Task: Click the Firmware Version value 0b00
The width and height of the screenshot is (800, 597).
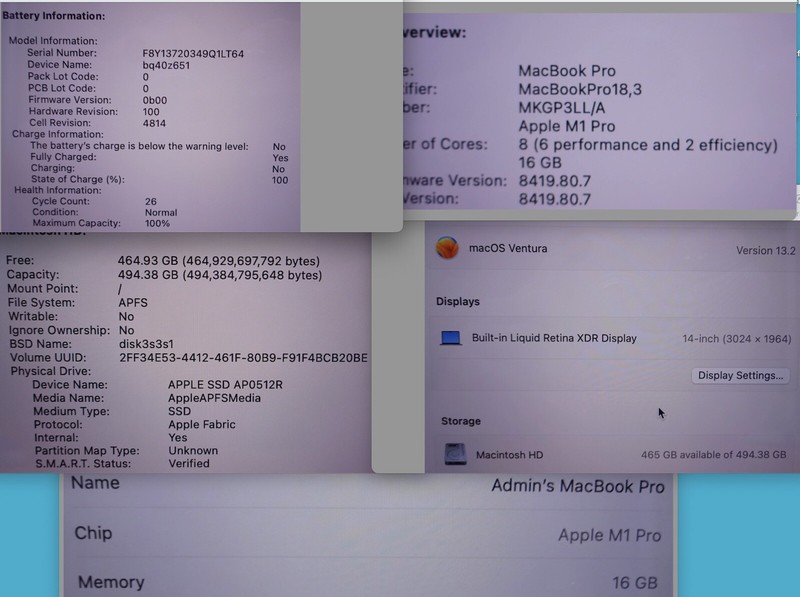Action: 155,101
